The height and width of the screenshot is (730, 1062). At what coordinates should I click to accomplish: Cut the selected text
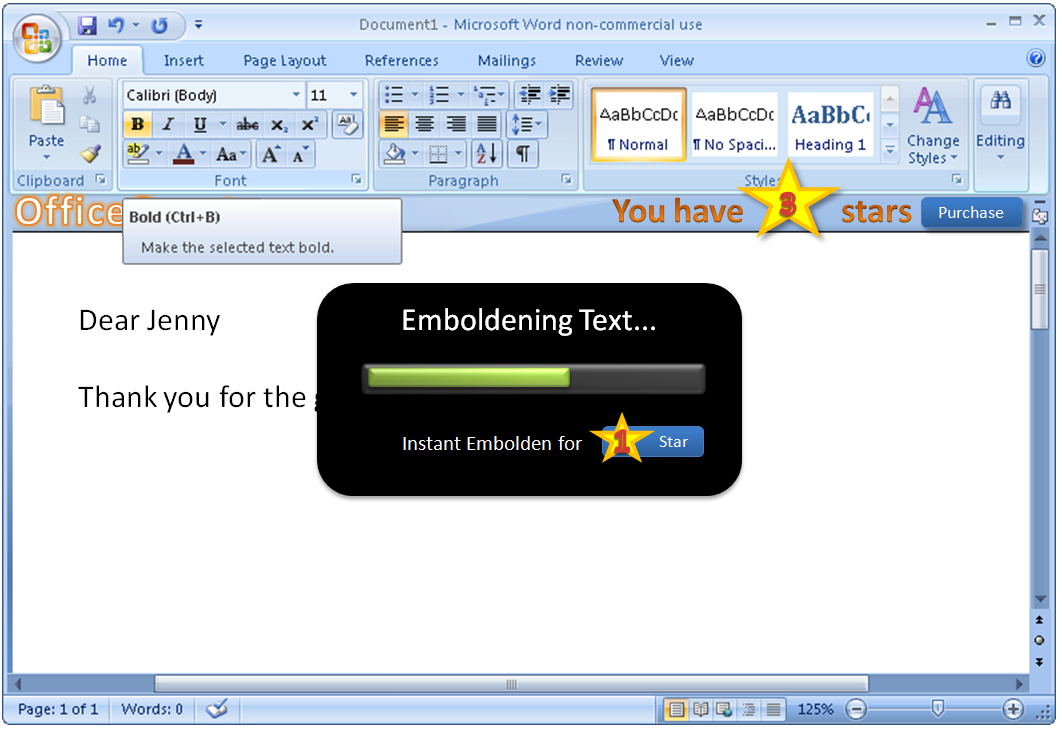(x=89, y=95)
